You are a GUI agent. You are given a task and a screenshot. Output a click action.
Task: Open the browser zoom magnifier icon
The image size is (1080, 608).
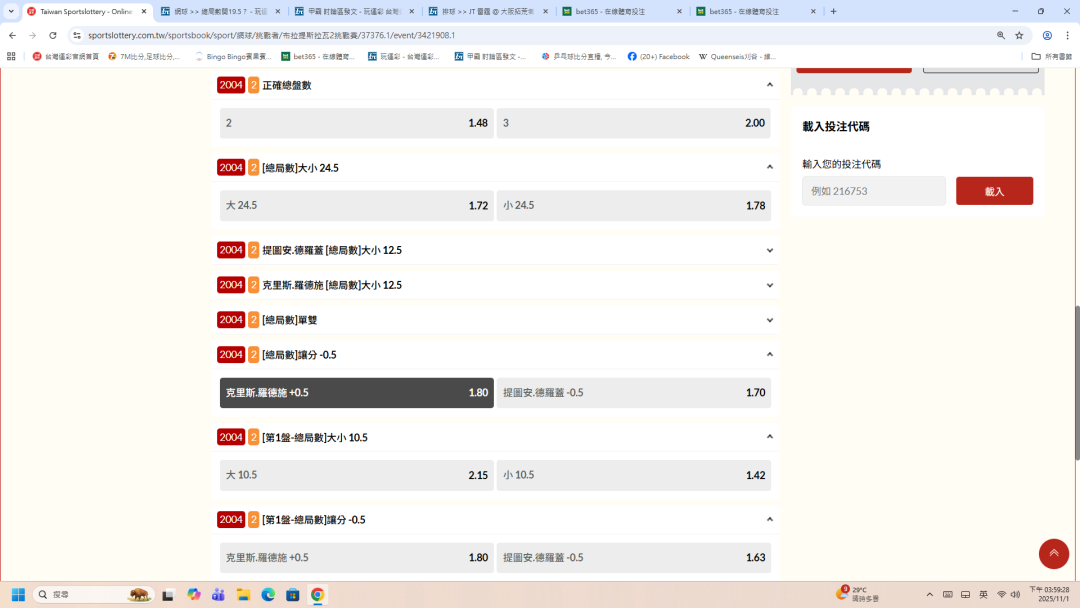pos(1001,35)
